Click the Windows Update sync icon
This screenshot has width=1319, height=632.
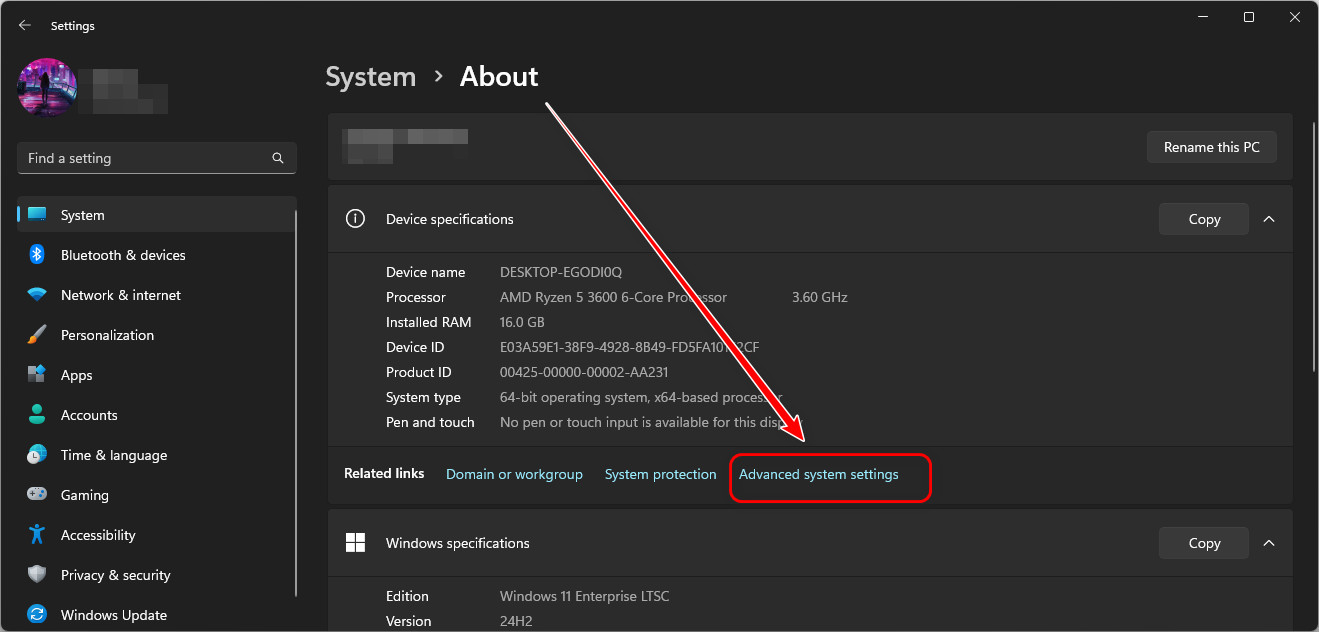pos(37,615)
